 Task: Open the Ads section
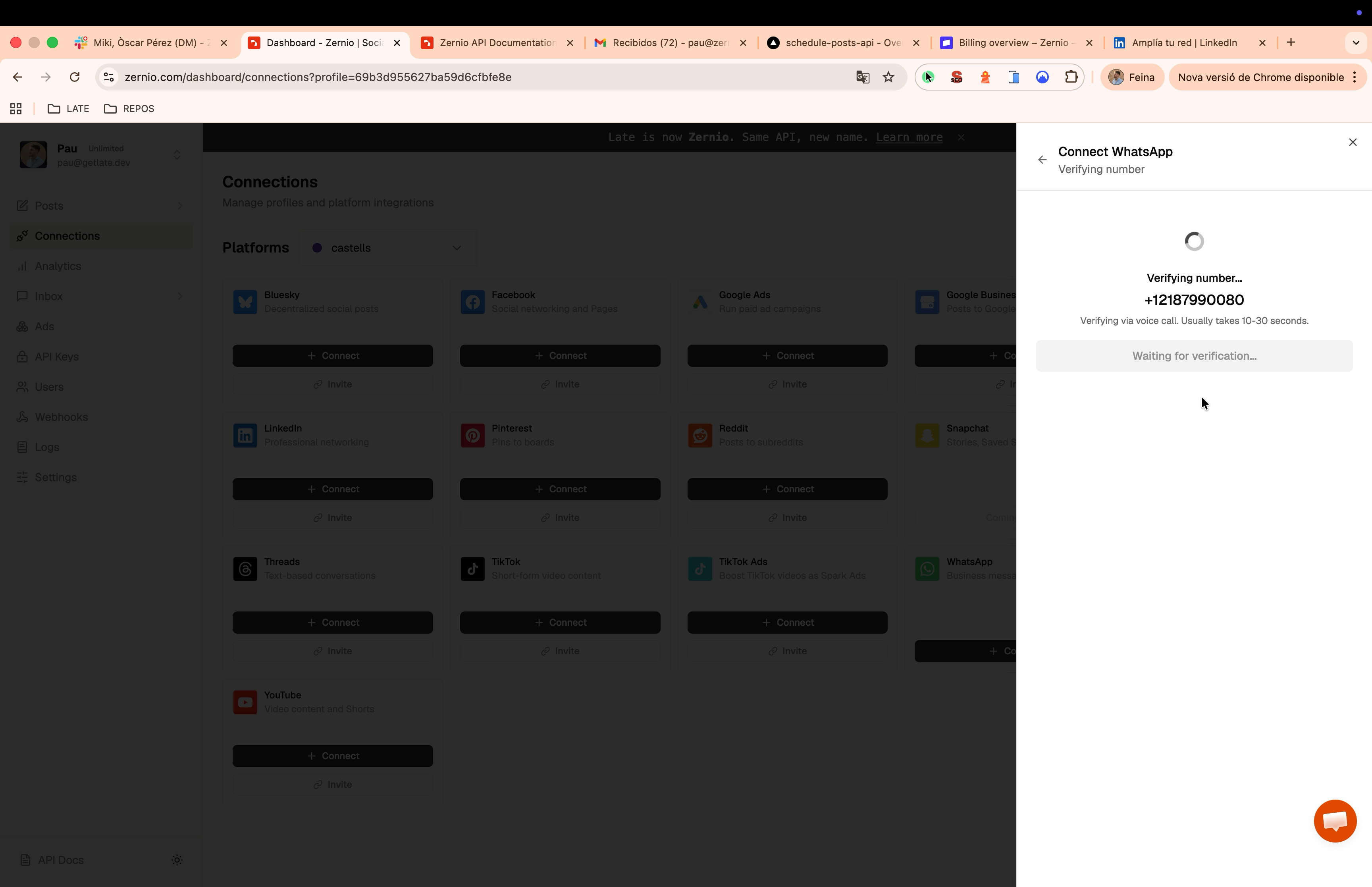[44, 326]
